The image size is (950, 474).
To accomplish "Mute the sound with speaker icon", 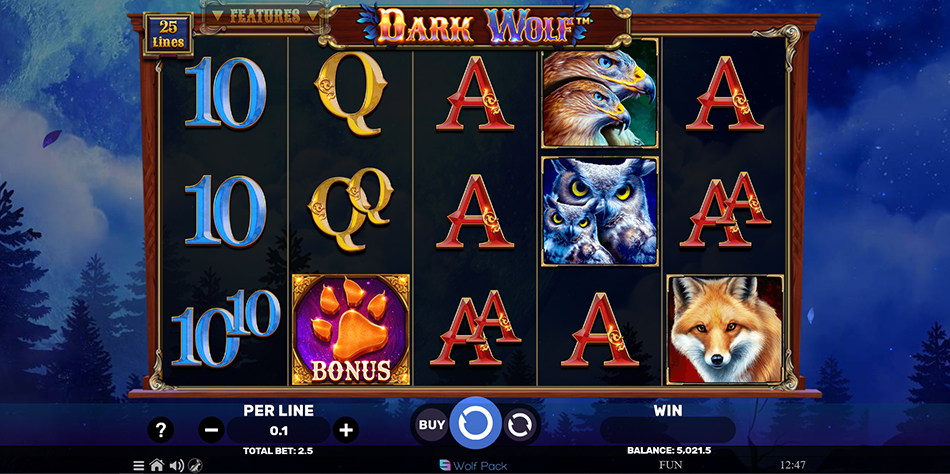I will coord(176,466).
